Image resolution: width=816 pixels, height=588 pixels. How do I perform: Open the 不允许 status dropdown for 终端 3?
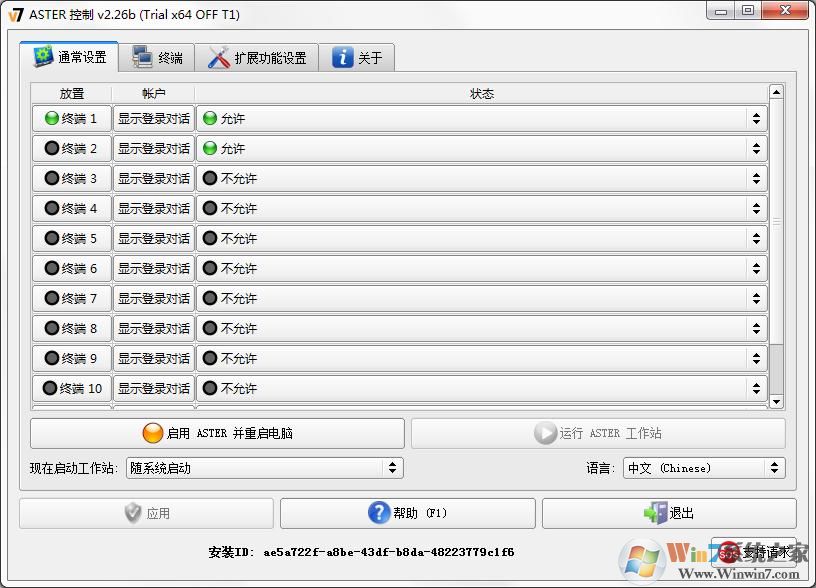[x=755, y=179]
